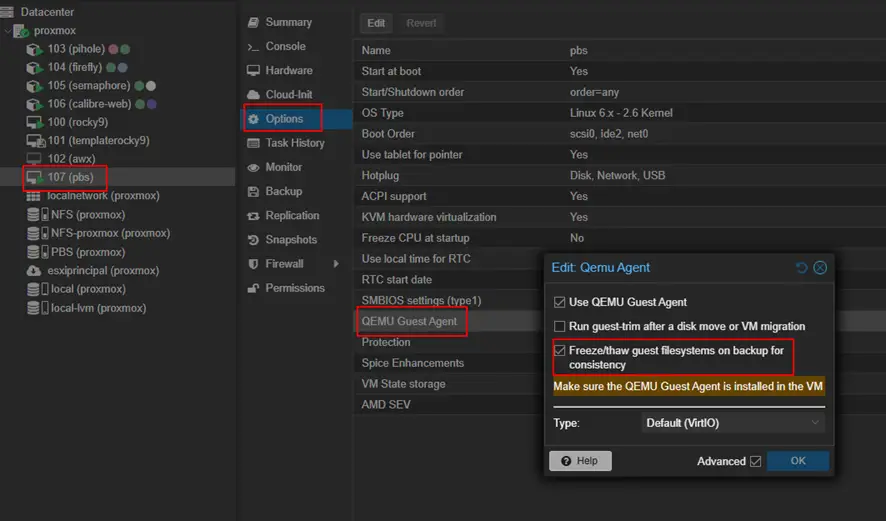This screenshot has width=886, height=521.
Task: Click the PBS (proxmox) storage icon
Action: tap(37, 252)
